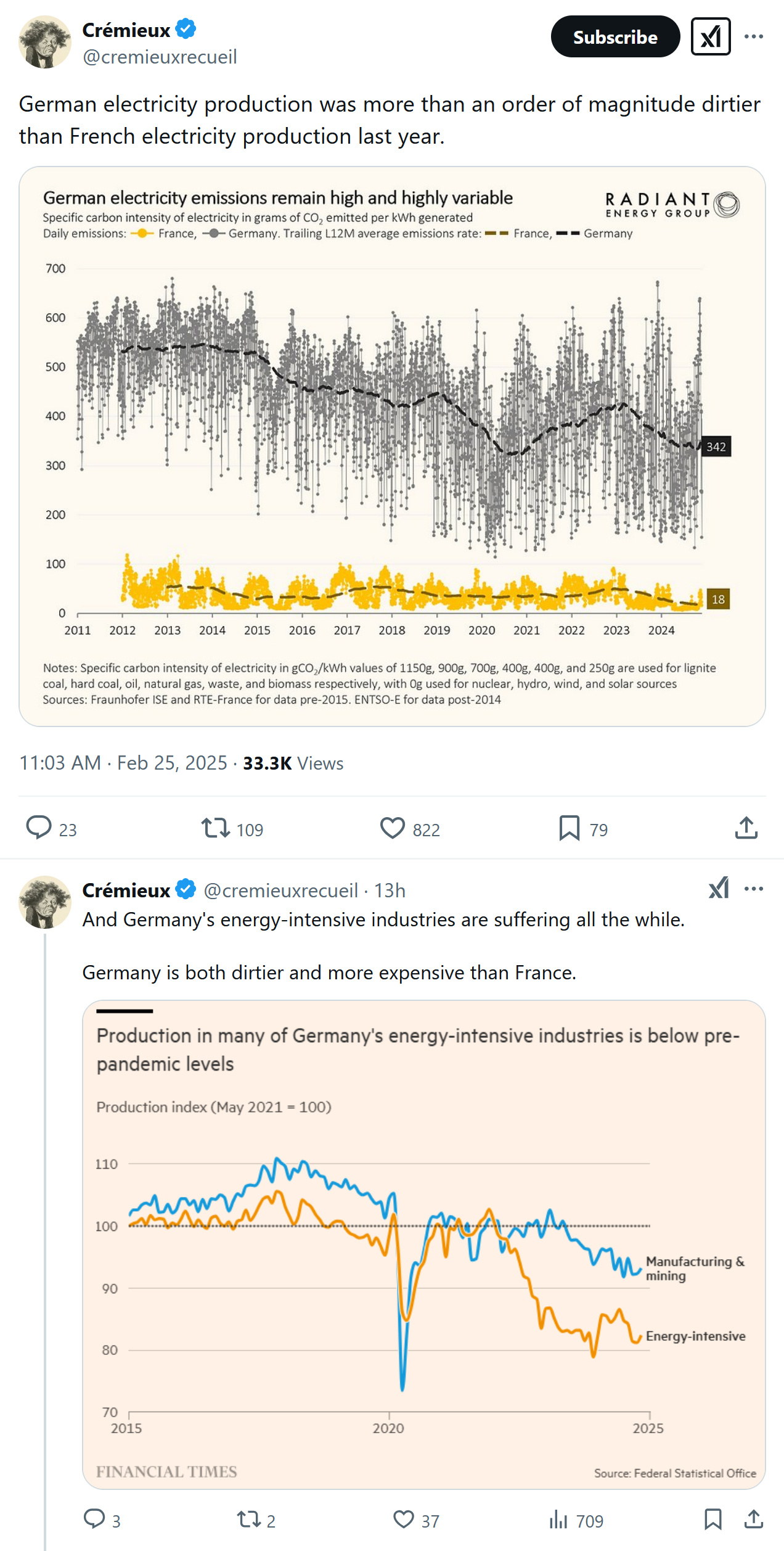Screen dimensions: 784x1551
Task: Like the reply with 37 likes
Action: click(404, 1519)
